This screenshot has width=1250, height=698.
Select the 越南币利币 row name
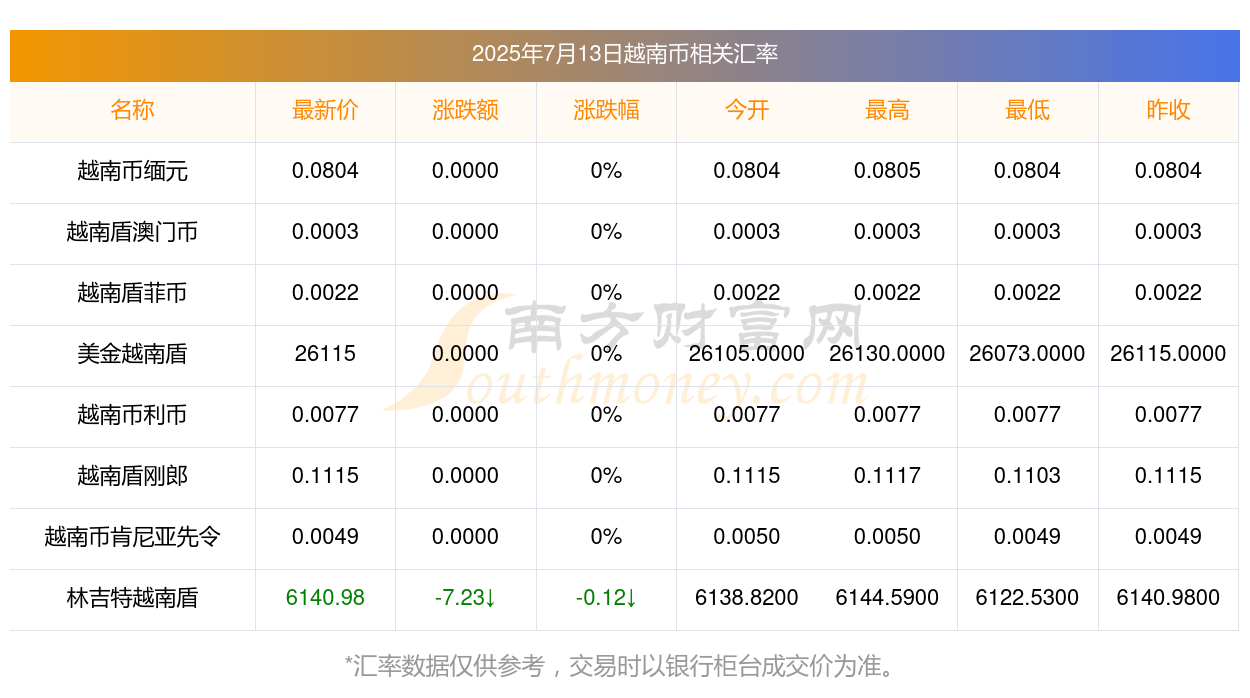click(132, 415)
